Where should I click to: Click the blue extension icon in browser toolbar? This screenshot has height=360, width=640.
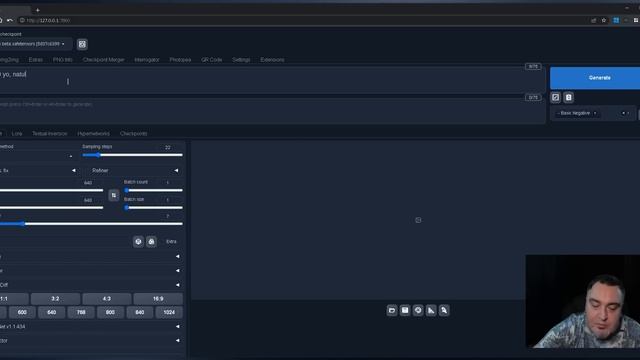tap(616, 20)
